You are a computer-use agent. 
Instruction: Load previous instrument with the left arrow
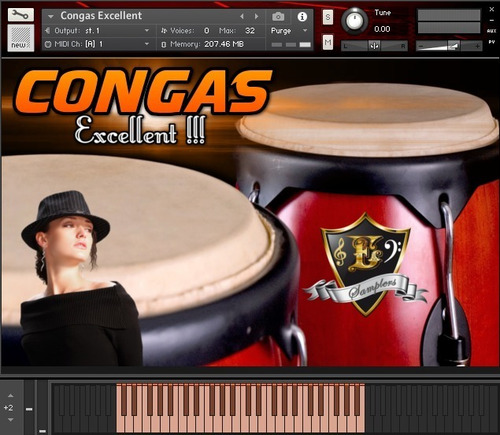(x=242, y=16)
